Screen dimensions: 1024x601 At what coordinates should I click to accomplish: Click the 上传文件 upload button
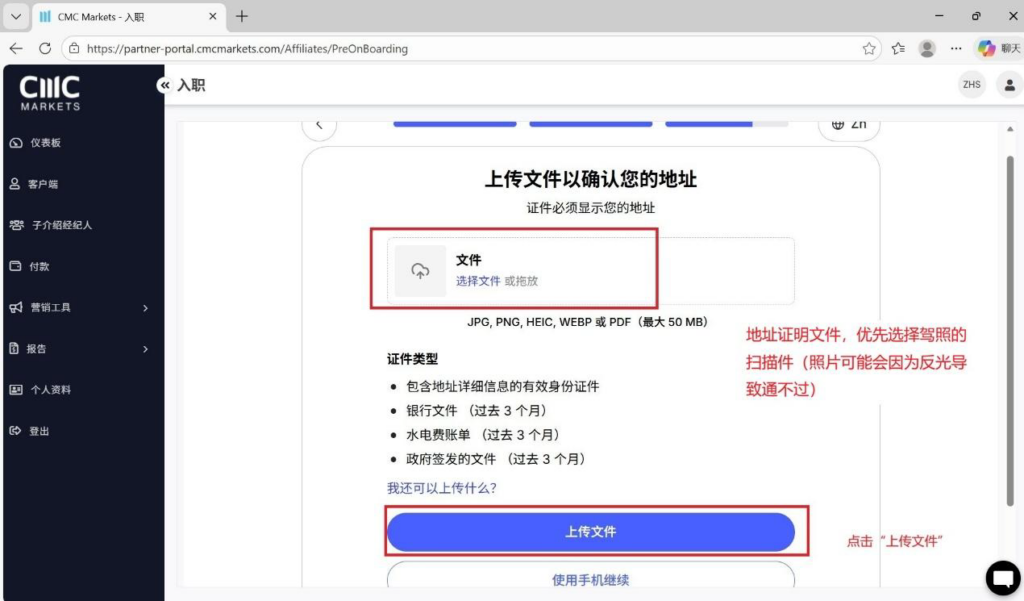coord(590,532)
